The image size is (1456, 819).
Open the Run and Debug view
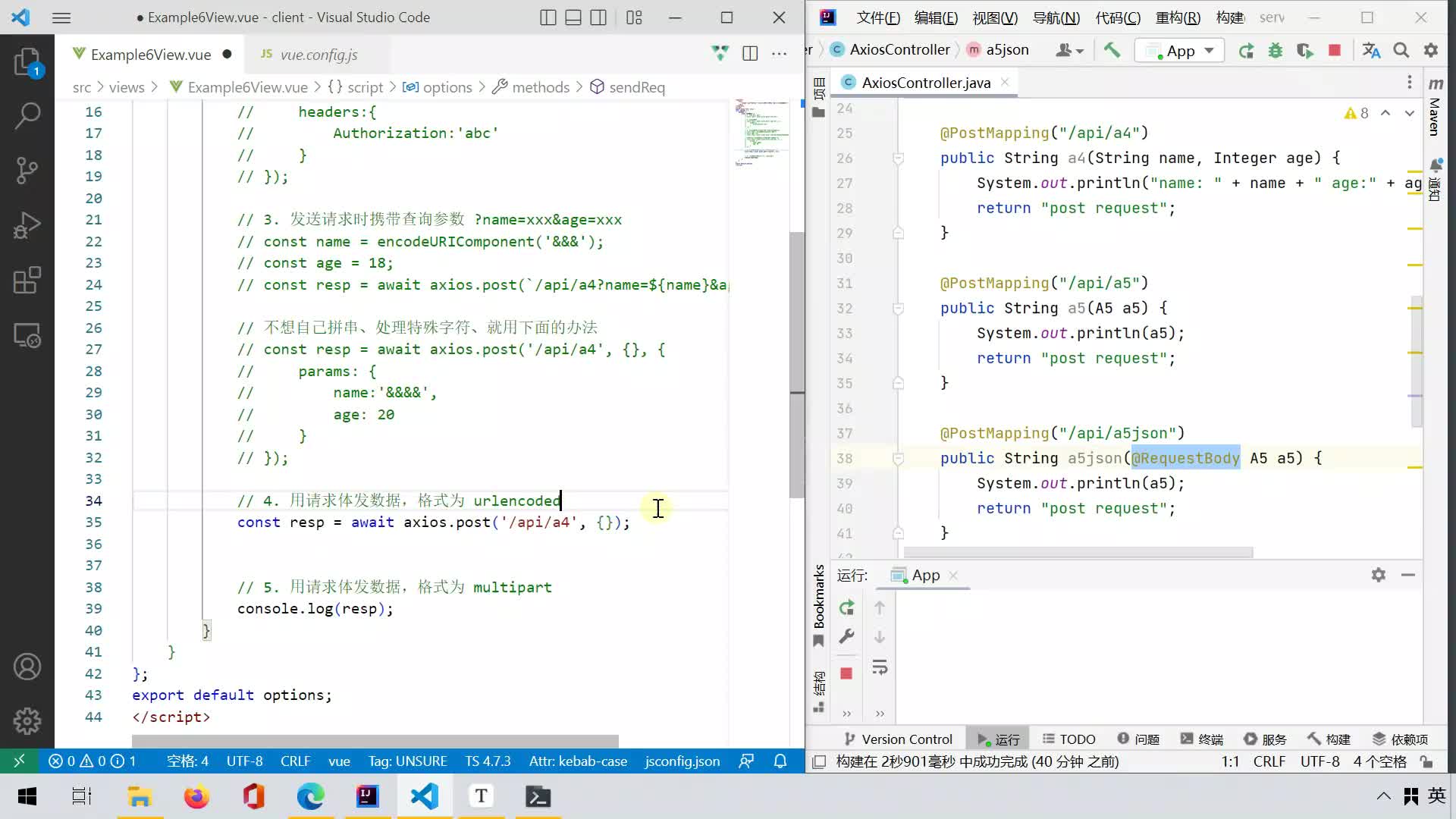pos(27,225)
